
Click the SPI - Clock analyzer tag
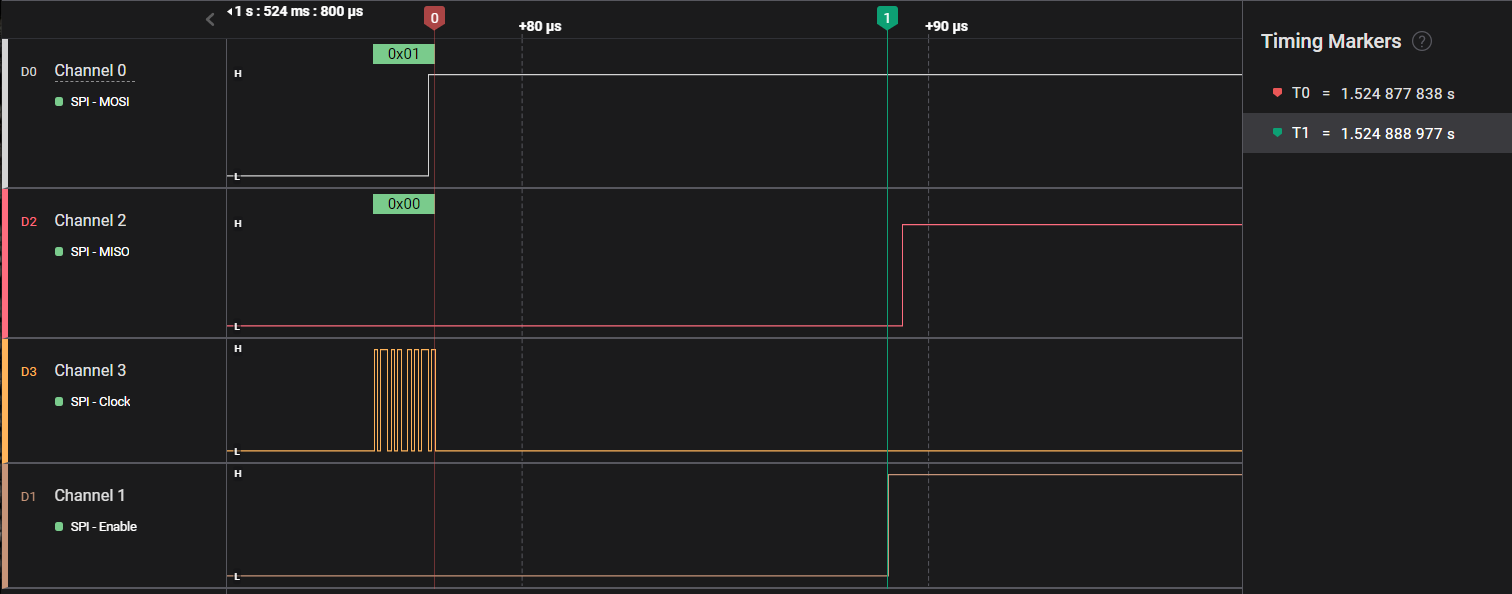click(92, 402)
